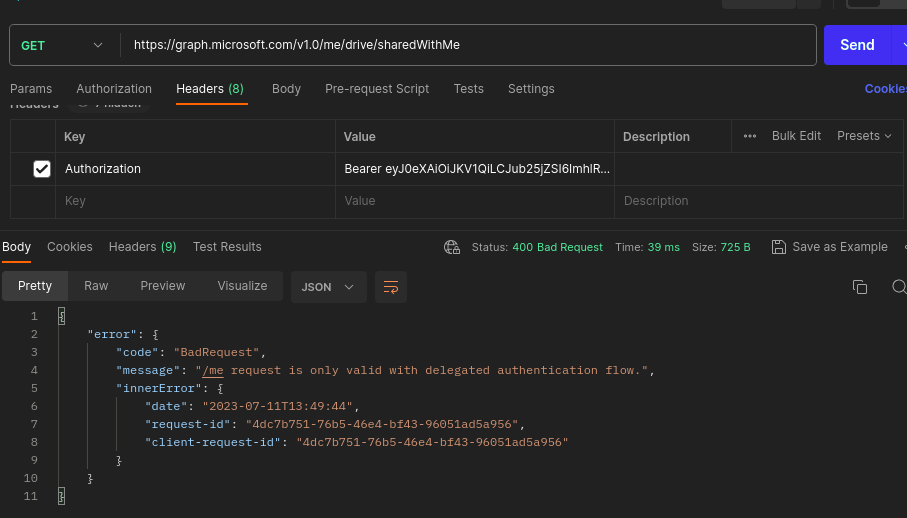Open the JSON format dropdown

(329, 287)
